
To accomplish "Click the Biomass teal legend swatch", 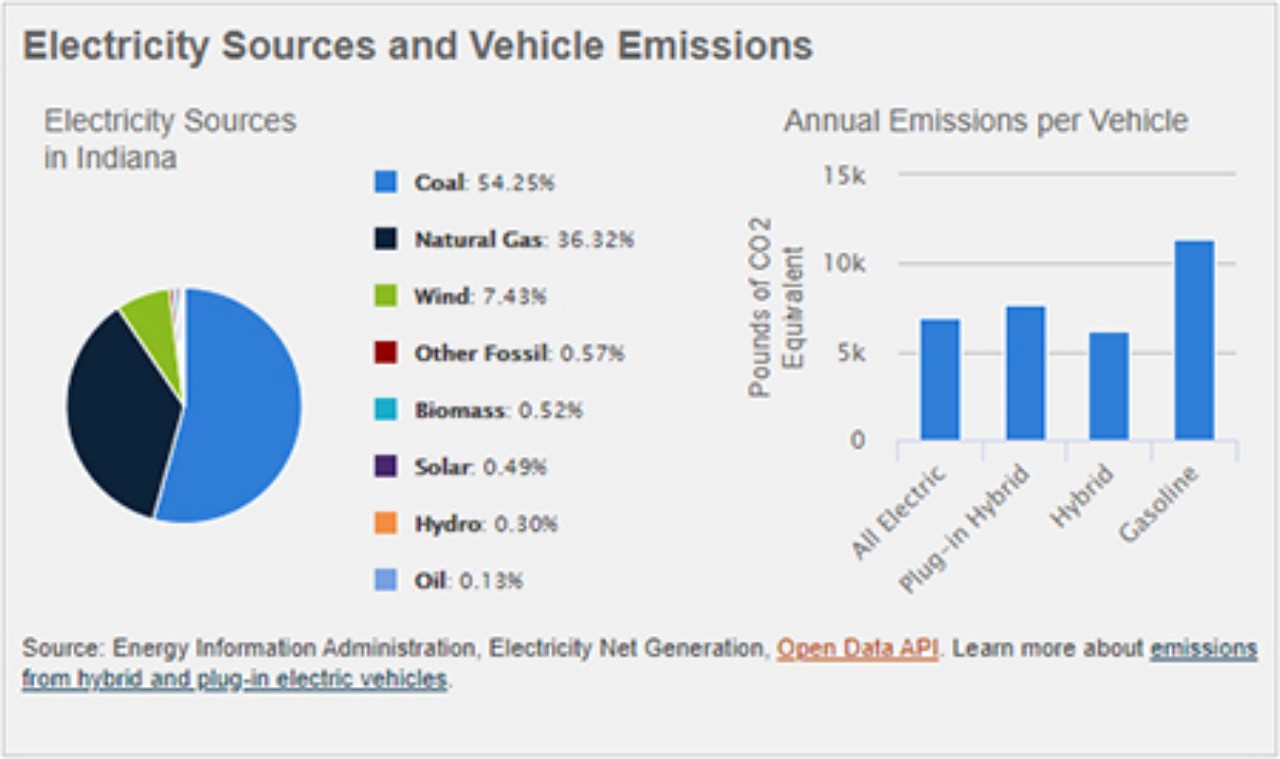I will pyautogui.click(x=386, y=410).
